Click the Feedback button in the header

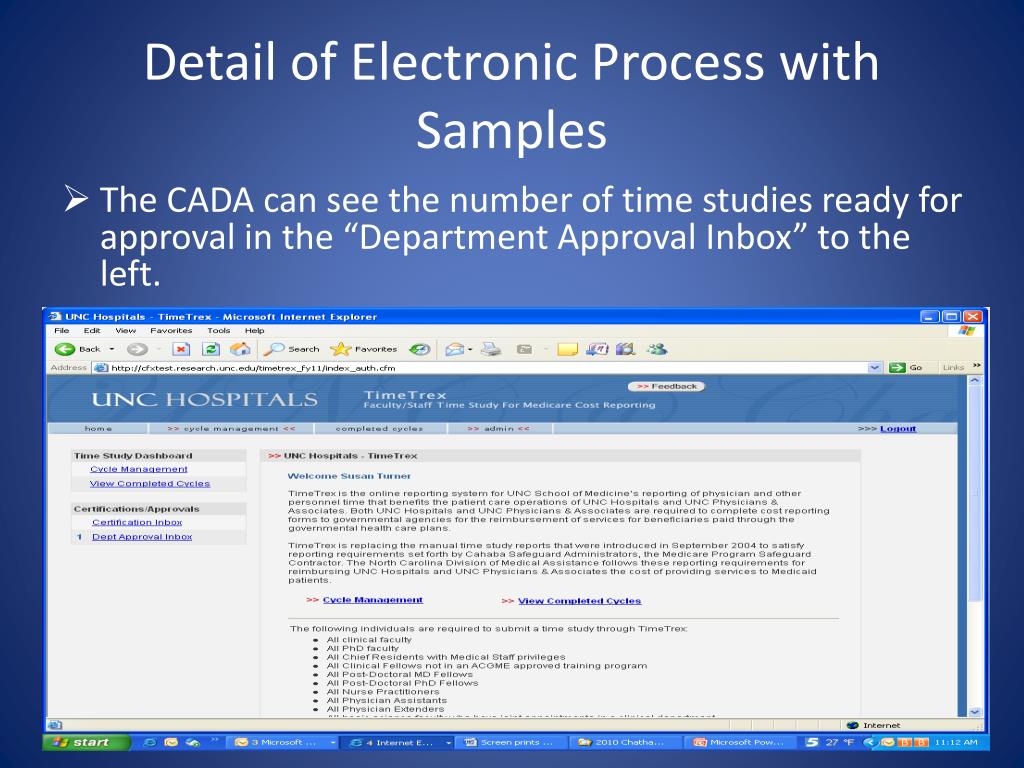click(667, 387)
